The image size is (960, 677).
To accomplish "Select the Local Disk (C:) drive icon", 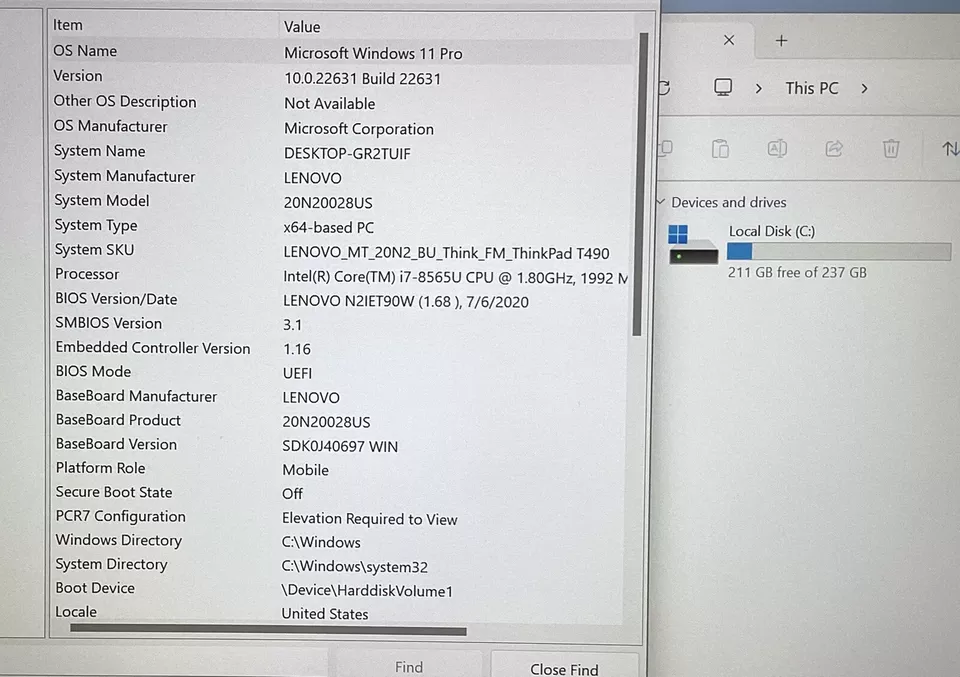I will (x=693, y=246).
